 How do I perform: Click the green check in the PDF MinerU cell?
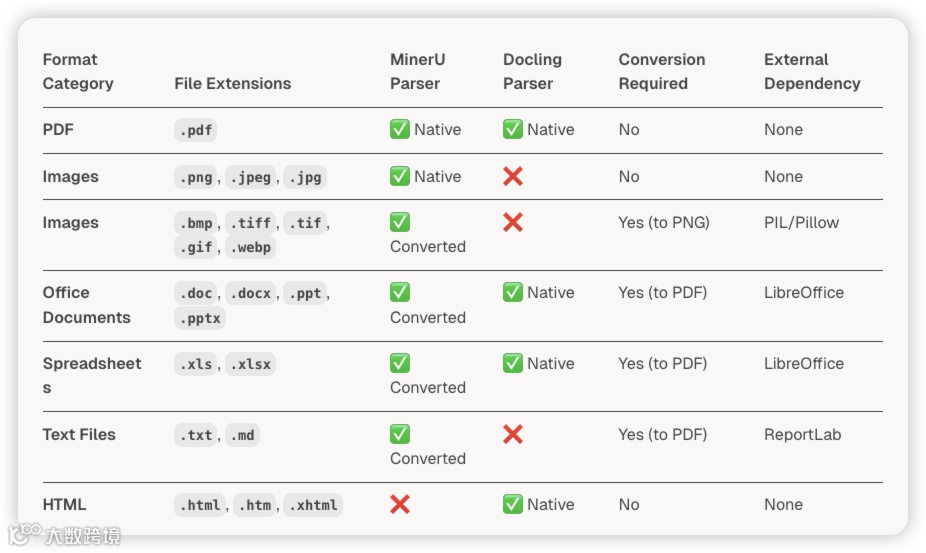click(400, 130)
